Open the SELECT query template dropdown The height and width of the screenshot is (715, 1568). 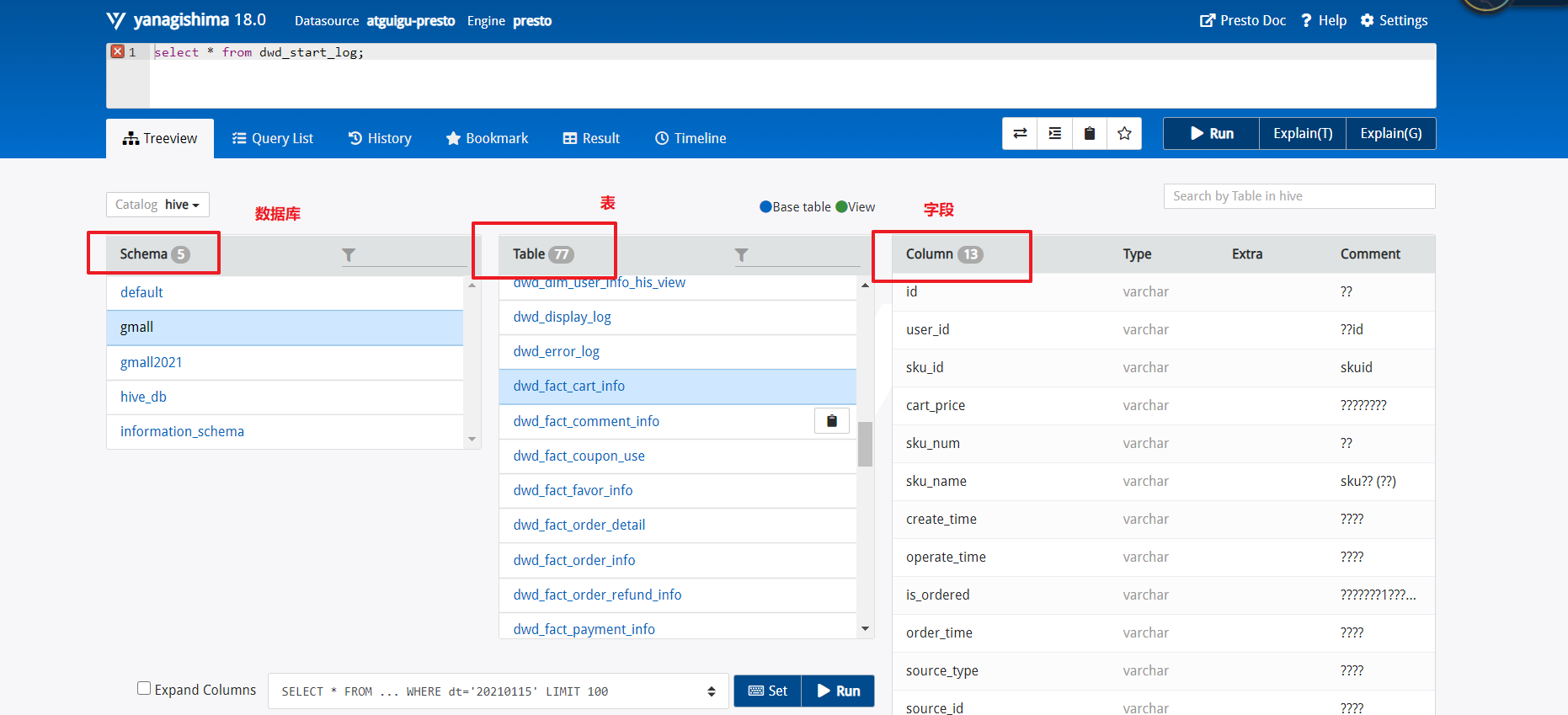pos(499,691)
